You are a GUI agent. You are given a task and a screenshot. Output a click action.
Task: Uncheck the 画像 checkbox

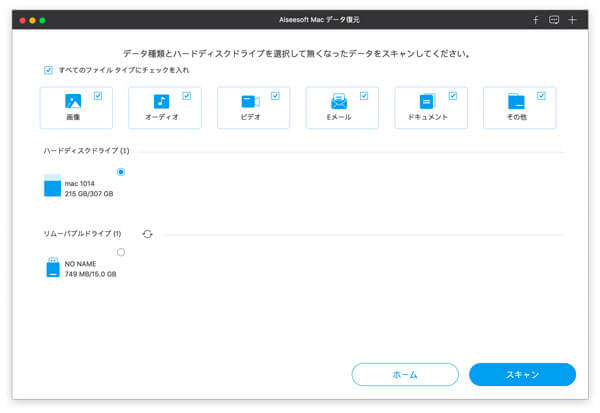pos(98,96)
